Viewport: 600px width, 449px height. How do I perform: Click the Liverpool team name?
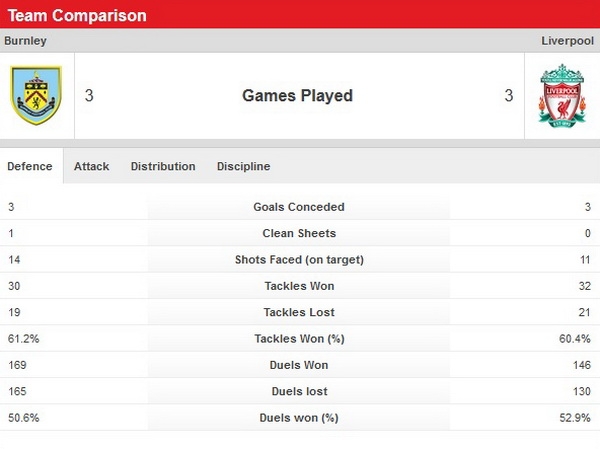click(567, 41)
